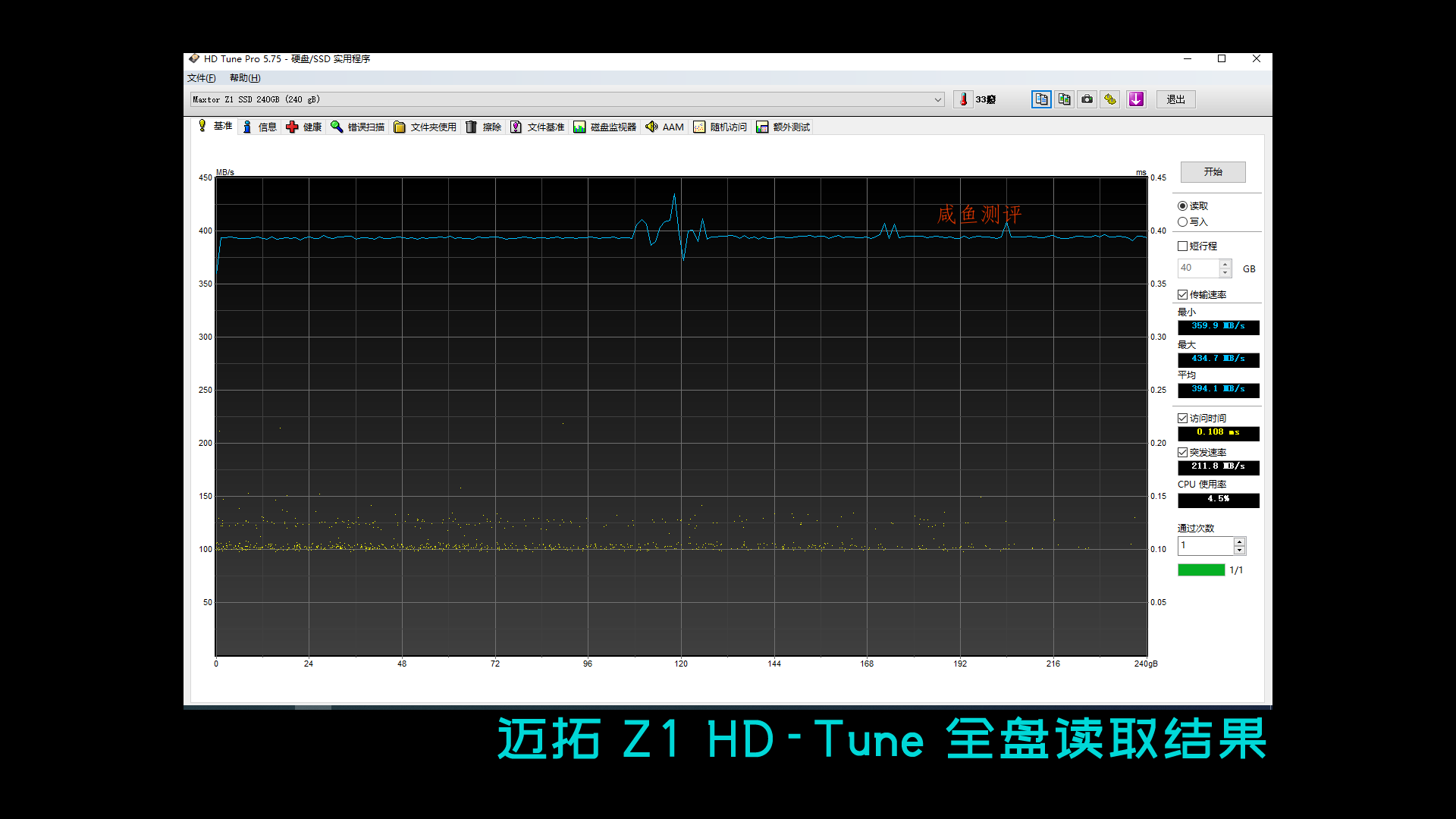Click the green pass progress bar

click(1201, 570)
